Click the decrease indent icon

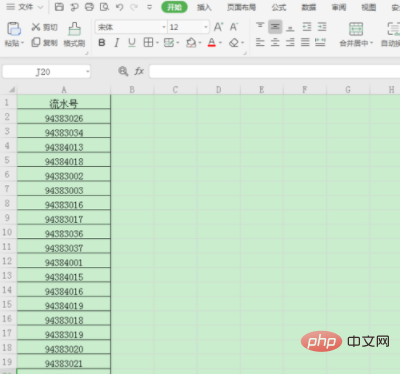(307, 27)
